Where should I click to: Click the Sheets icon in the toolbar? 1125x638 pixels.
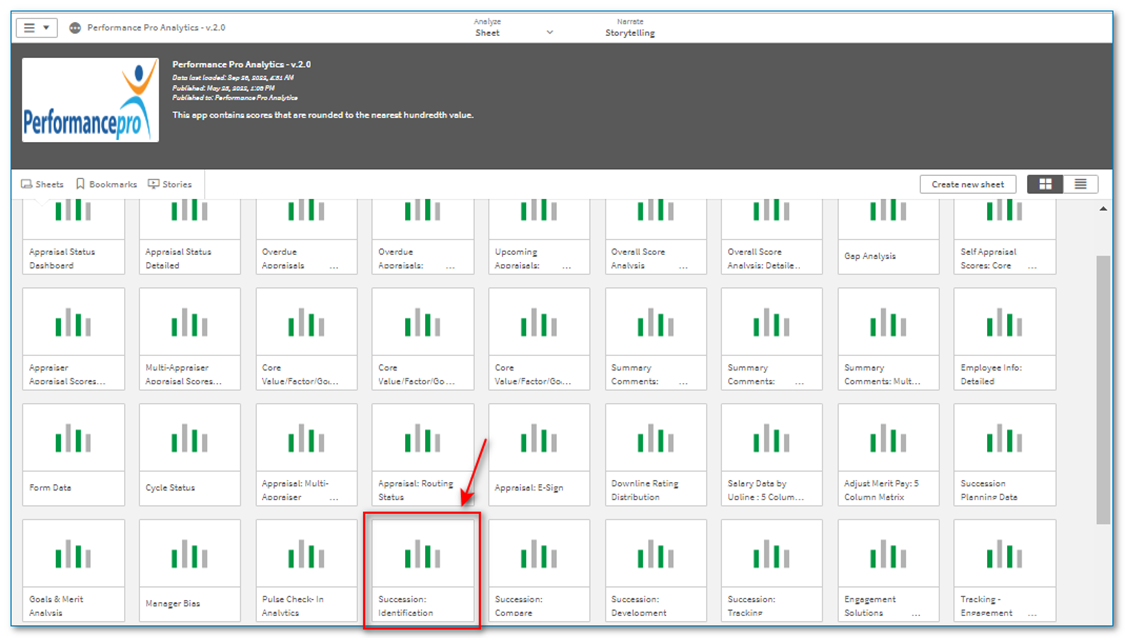click(x=26, y=183)
